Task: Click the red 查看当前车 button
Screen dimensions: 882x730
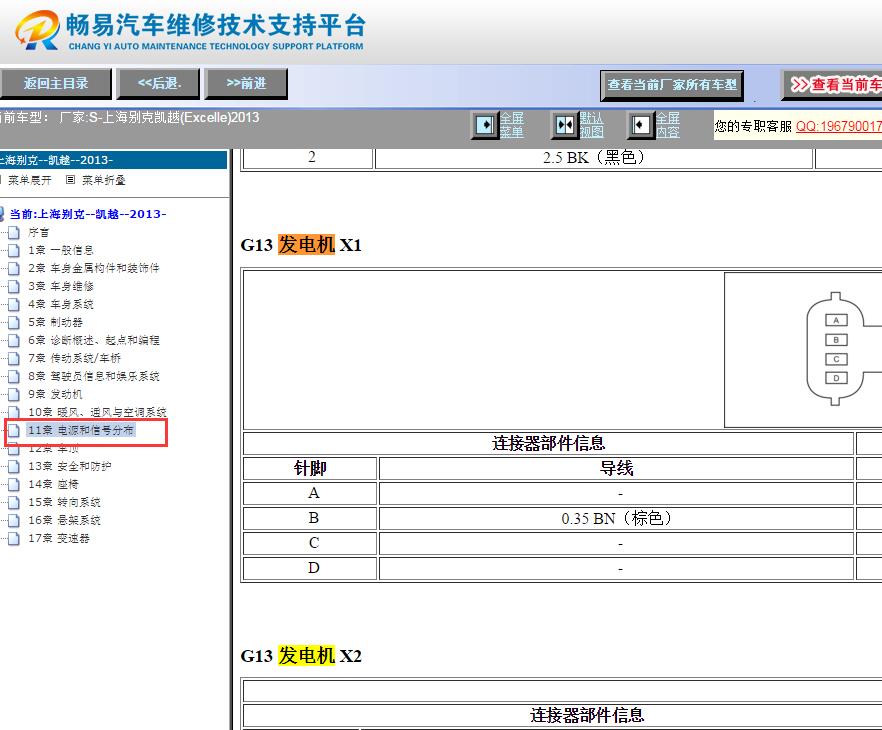Action: pyautogui.click(x=832, y=85)
